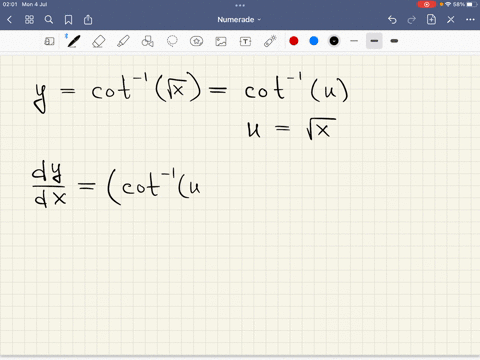Select the Highlighter tool
This screenshot has height=360, width=480.
pos(123,41)
